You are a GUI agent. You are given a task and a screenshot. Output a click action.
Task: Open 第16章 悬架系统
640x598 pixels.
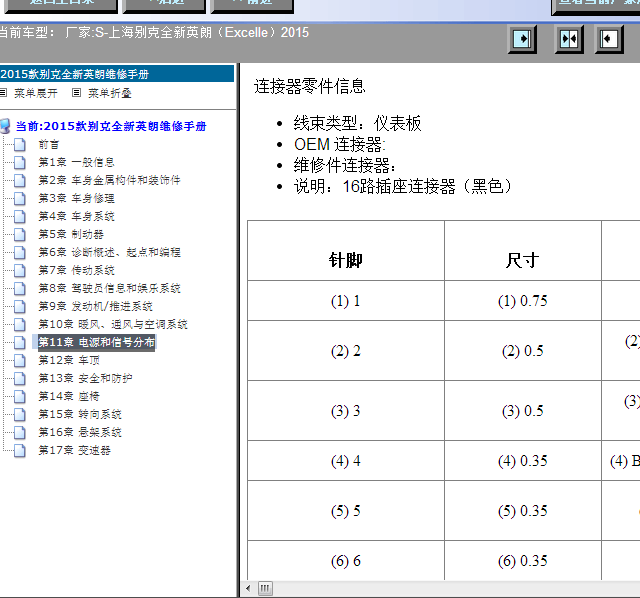click(80, 432)
